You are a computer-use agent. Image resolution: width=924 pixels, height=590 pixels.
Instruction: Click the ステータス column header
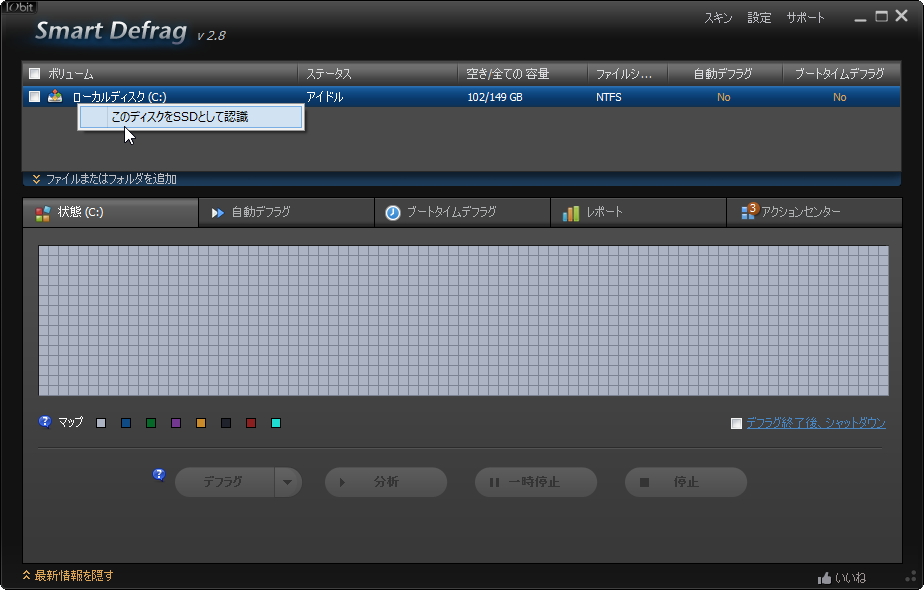(x=378, y=74)
